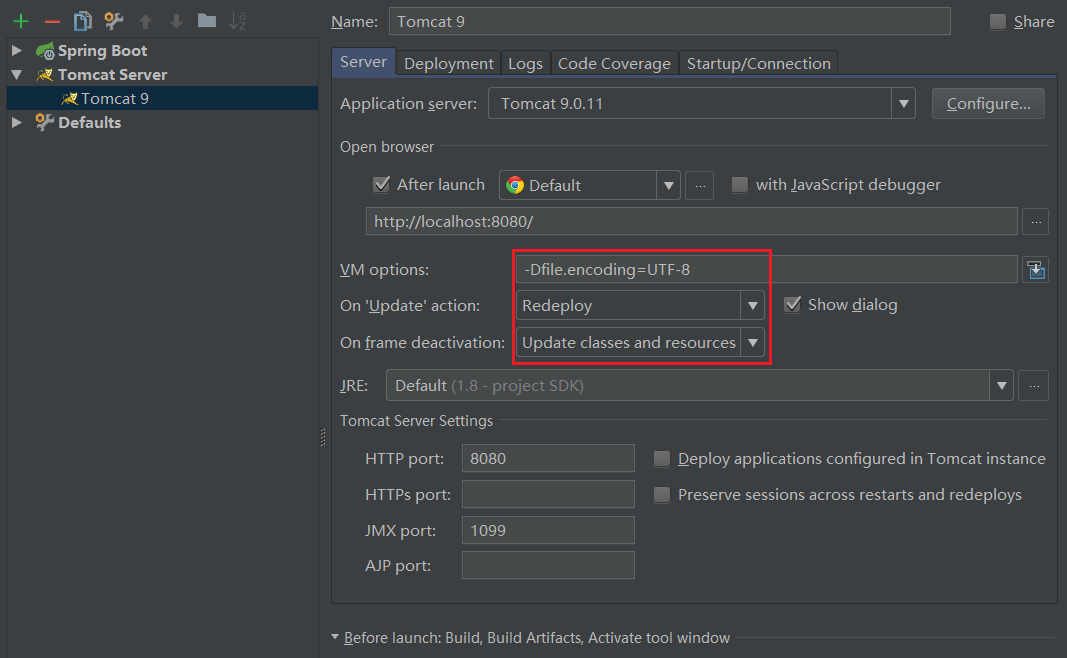
Task: Open the browser Default dropdown
Action: (x=668, y=185)
